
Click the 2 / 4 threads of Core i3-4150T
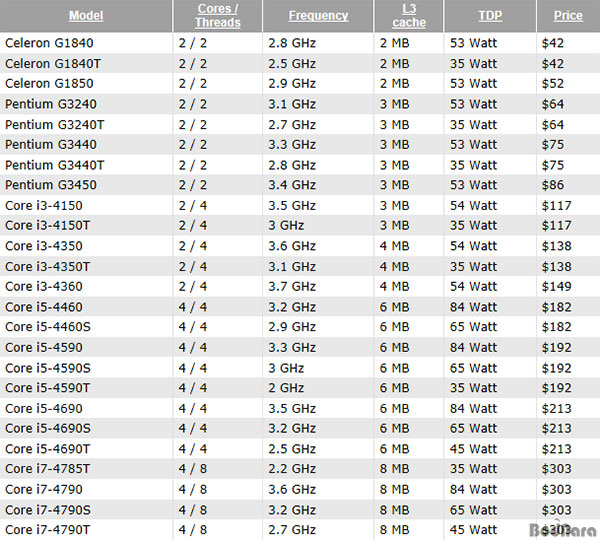pyautogui.click(x=193, y=226)
